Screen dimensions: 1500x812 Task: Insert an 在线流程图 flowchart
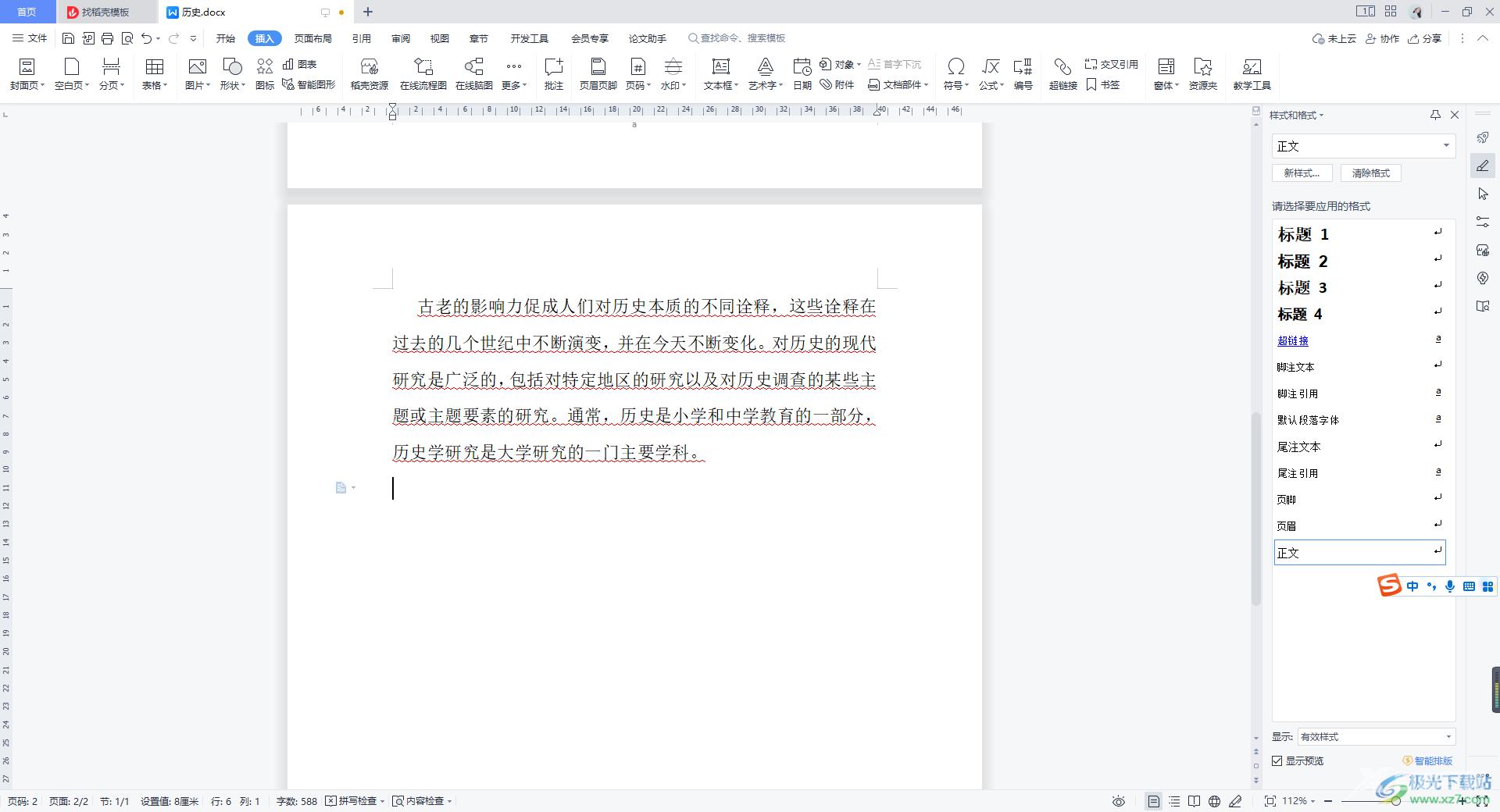[423, 74]
